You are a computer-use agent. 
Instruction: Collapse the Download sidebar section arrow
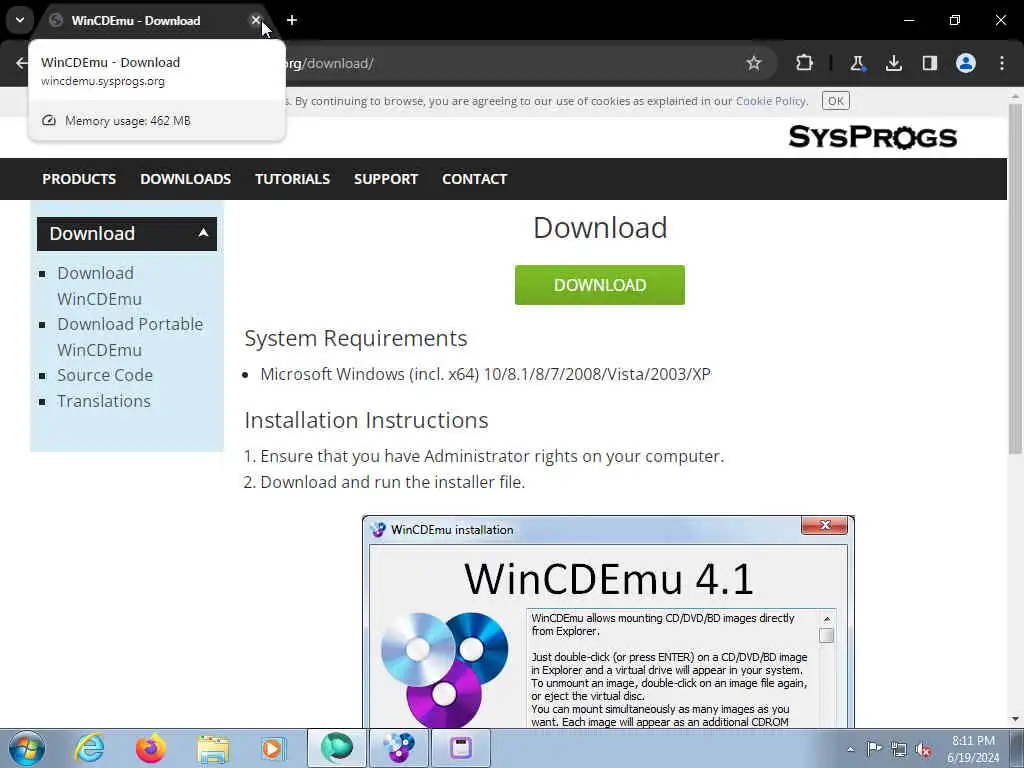pos(203,232)
